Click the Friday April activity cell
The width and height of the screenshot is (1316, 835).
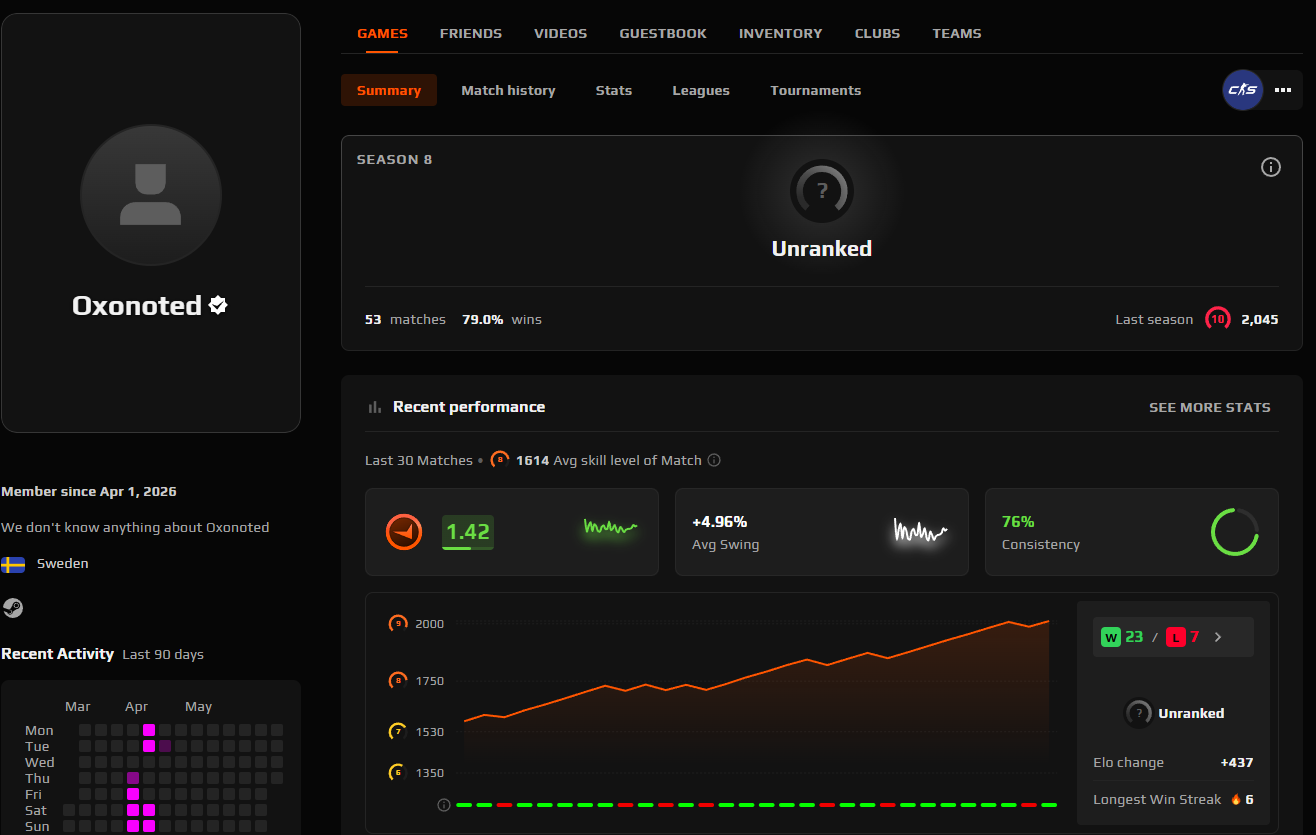pyautogui.click(x=133, y=794)
